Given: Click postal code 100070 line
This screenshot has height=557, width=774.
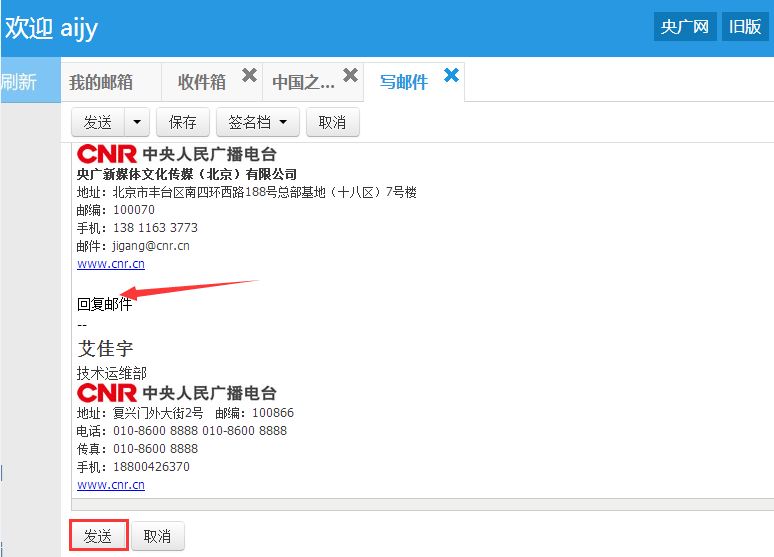Looking at the screenshot, I should click(116, 210).
